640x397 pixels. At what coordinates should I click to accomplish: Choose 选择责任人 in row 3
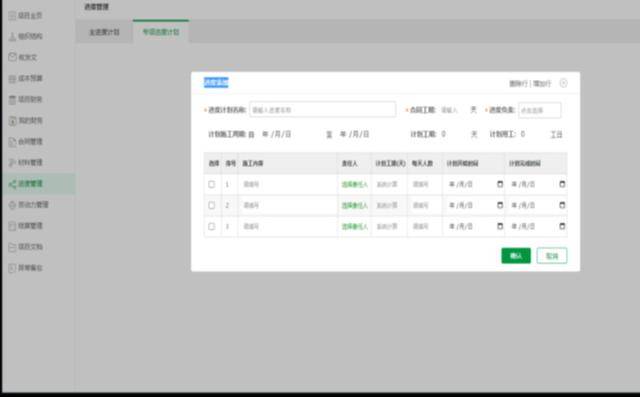pyautogui.click(x=354, y=226)
